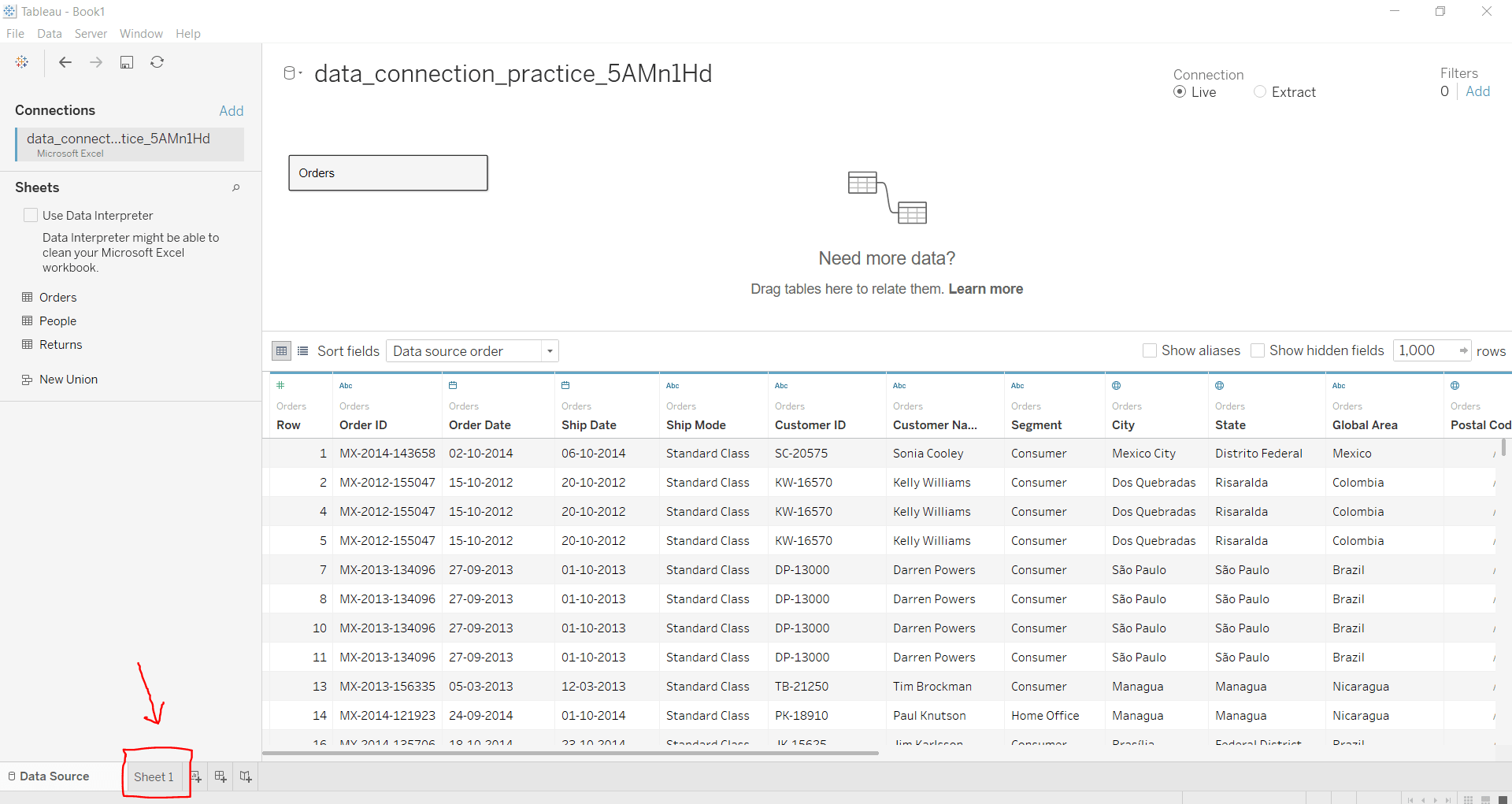The image size is (1512, 804).
Task: Refresh the data source via refresh icon
Action: point(157,62)
